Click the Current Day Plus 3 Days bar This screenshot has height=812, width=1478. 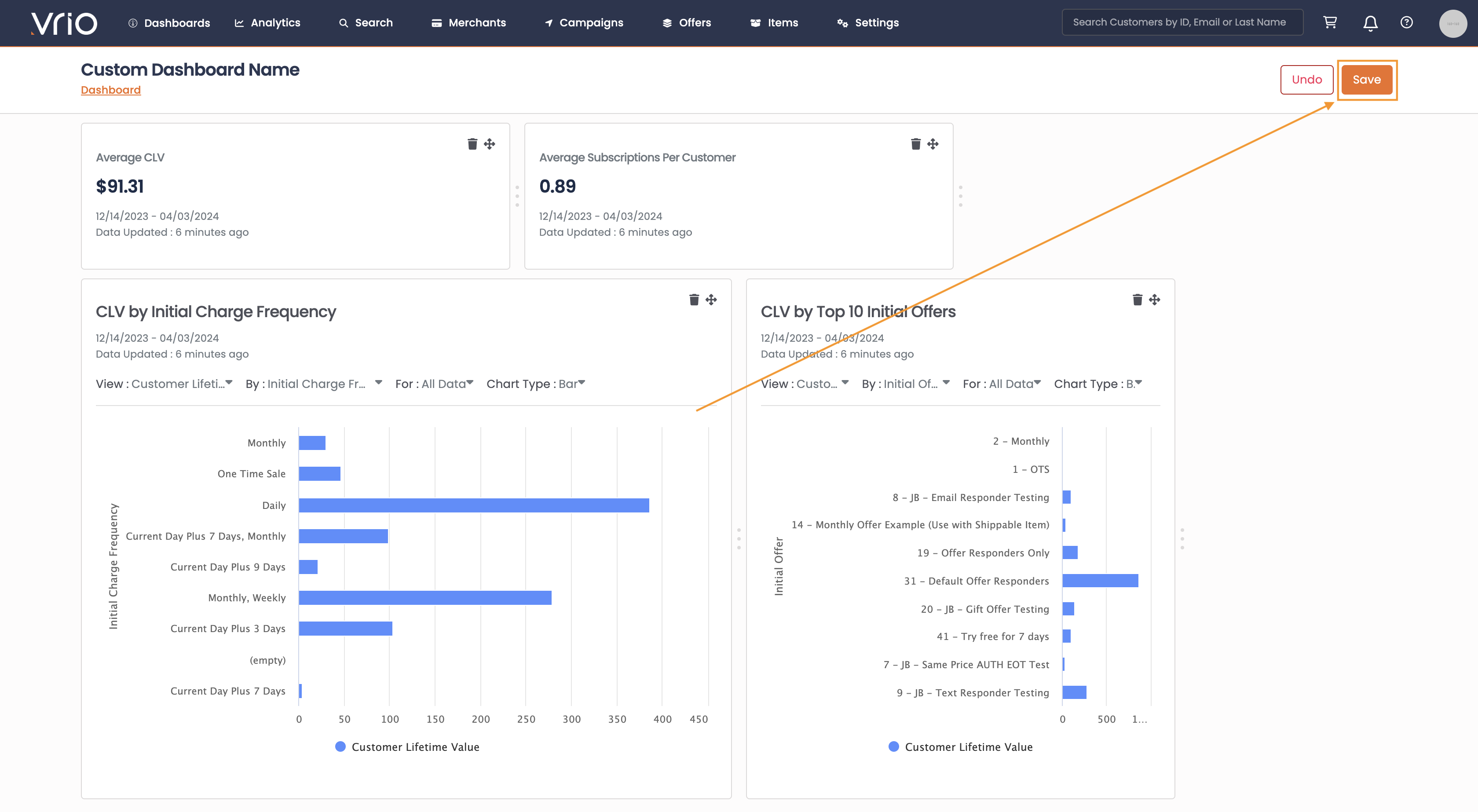click(x=345, y=629)
